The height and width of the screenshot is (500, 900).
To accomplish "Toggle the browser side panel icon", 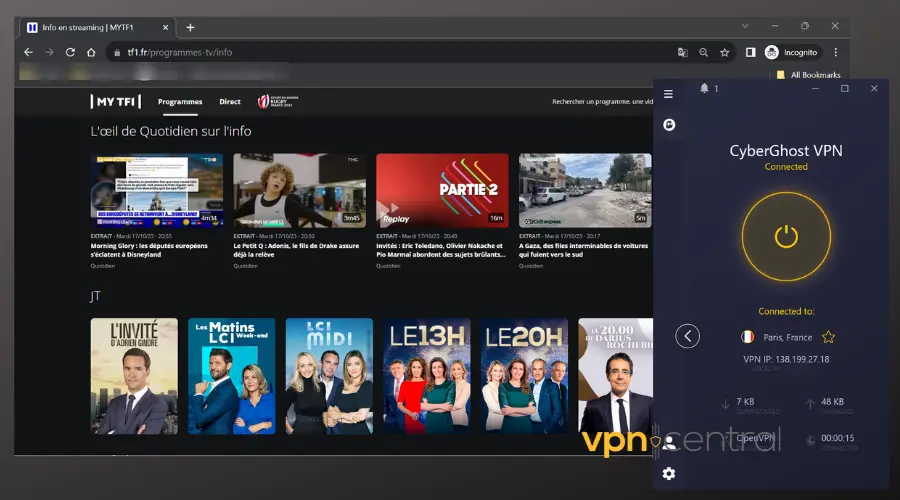I will (x=750, y=52).
